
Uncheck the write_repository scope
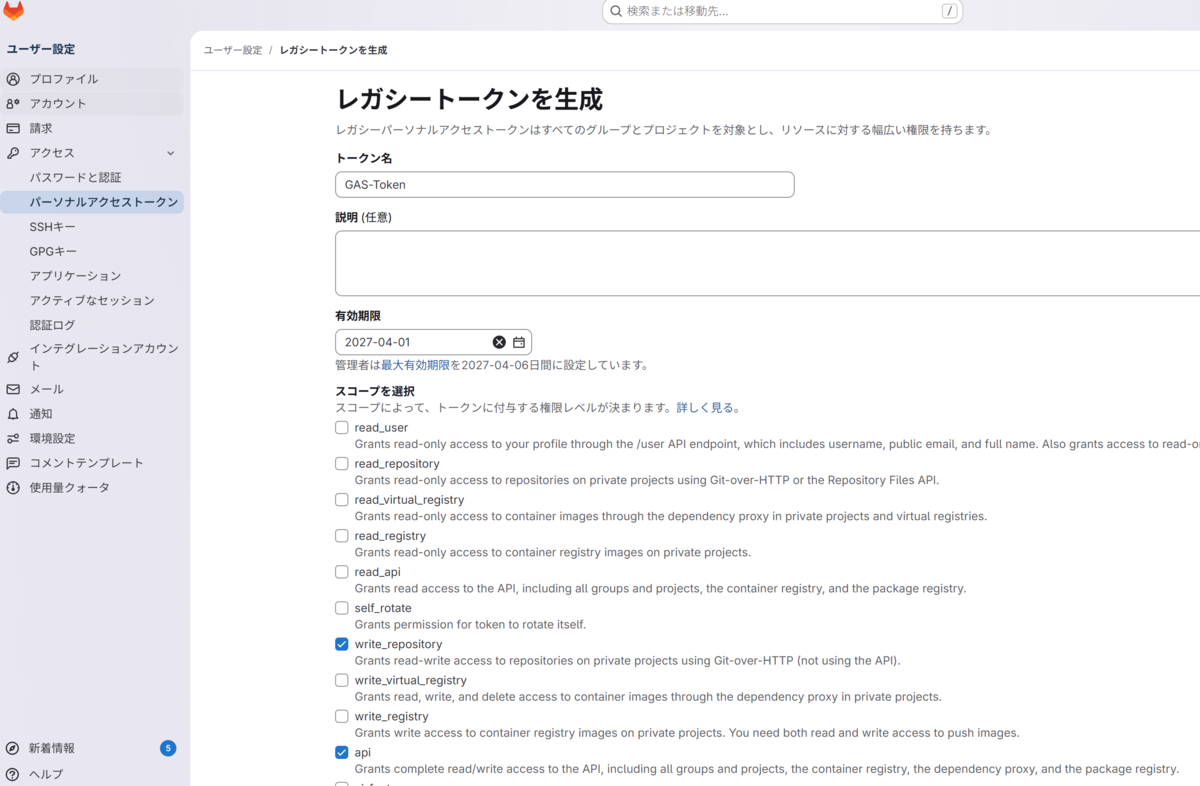coord(342,644)
